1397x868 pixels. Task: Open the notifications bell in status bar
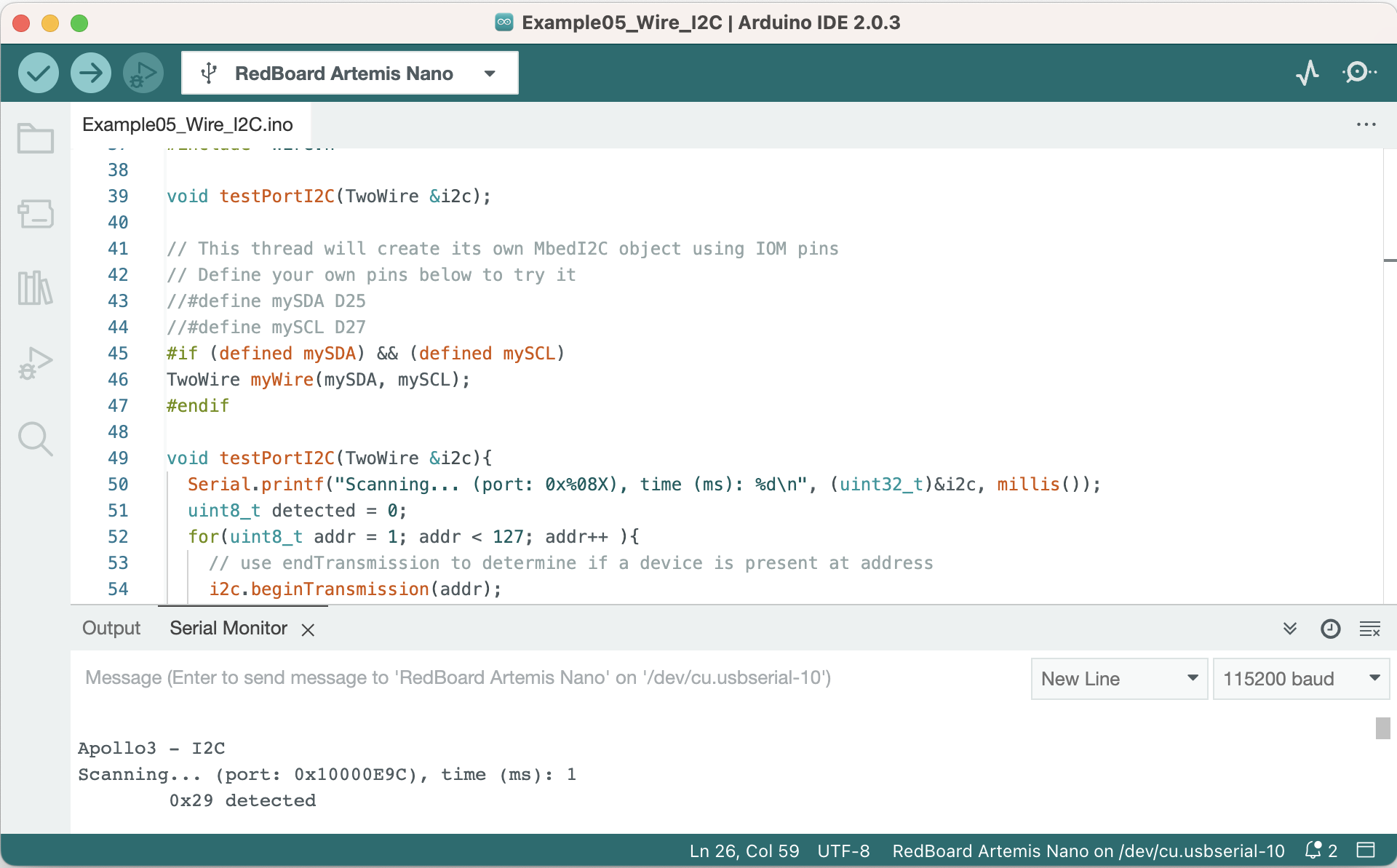1321,850
